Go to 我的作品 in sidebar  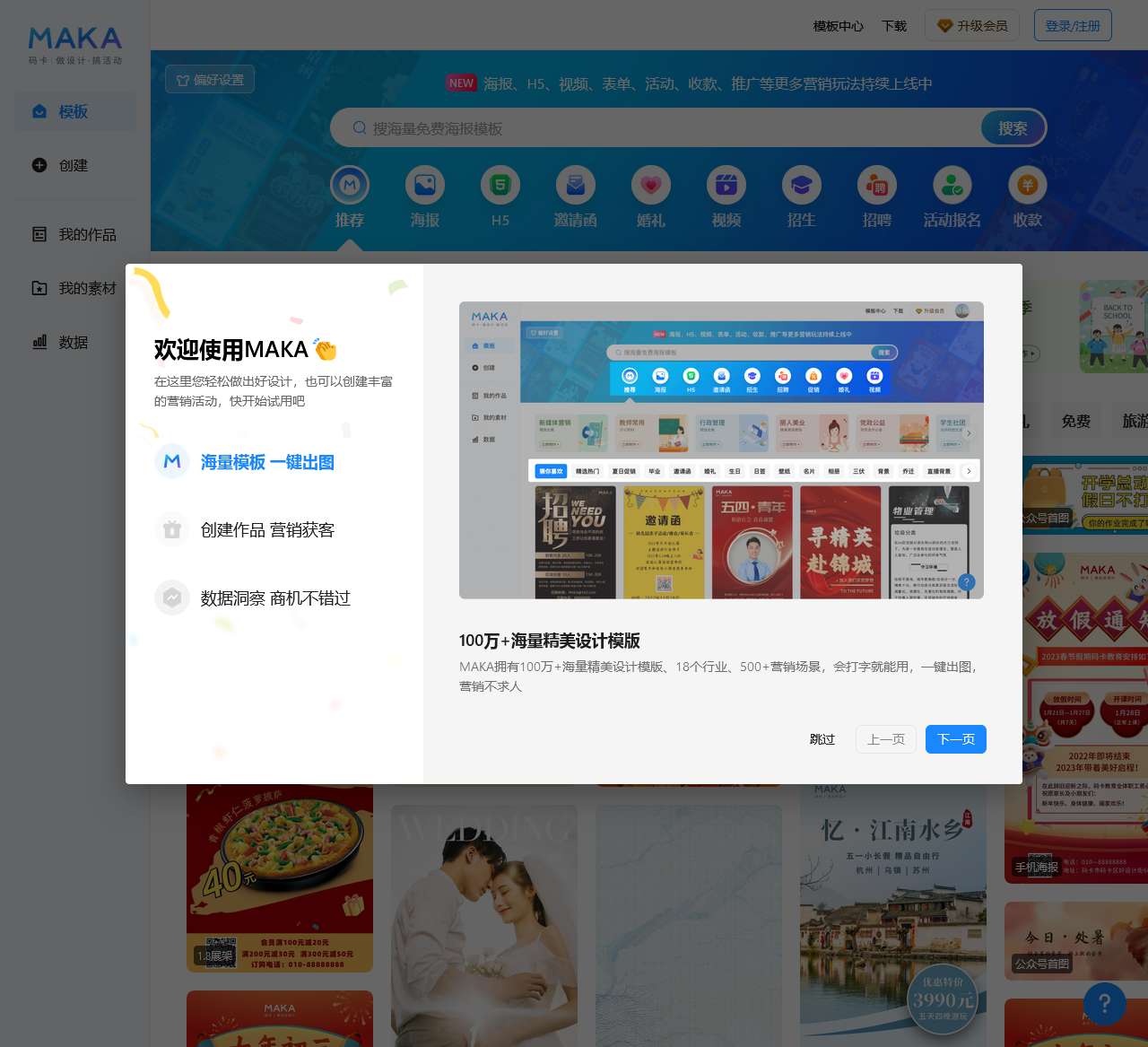click(x=75, y=234)
